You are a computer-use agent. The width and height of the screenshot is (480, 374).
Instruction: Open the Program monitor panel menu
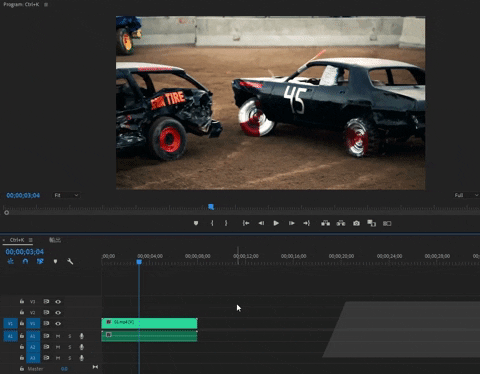pyautogui.click(x=46, y=5)
